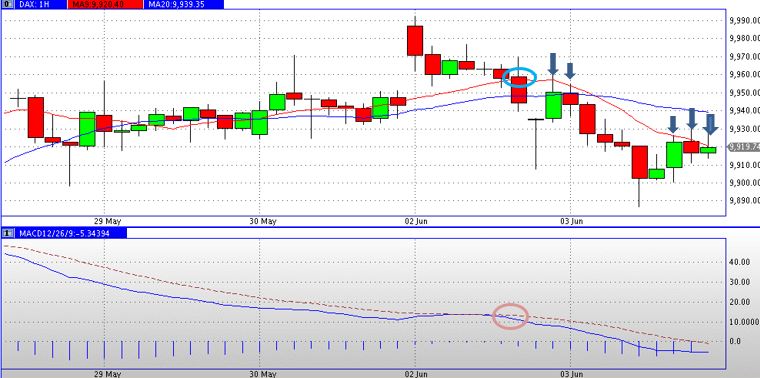Screen dimensions: 760x378
Task: Click the 9,970.00 price axis label
Action: pyautogui.click(x=744, y=57)
